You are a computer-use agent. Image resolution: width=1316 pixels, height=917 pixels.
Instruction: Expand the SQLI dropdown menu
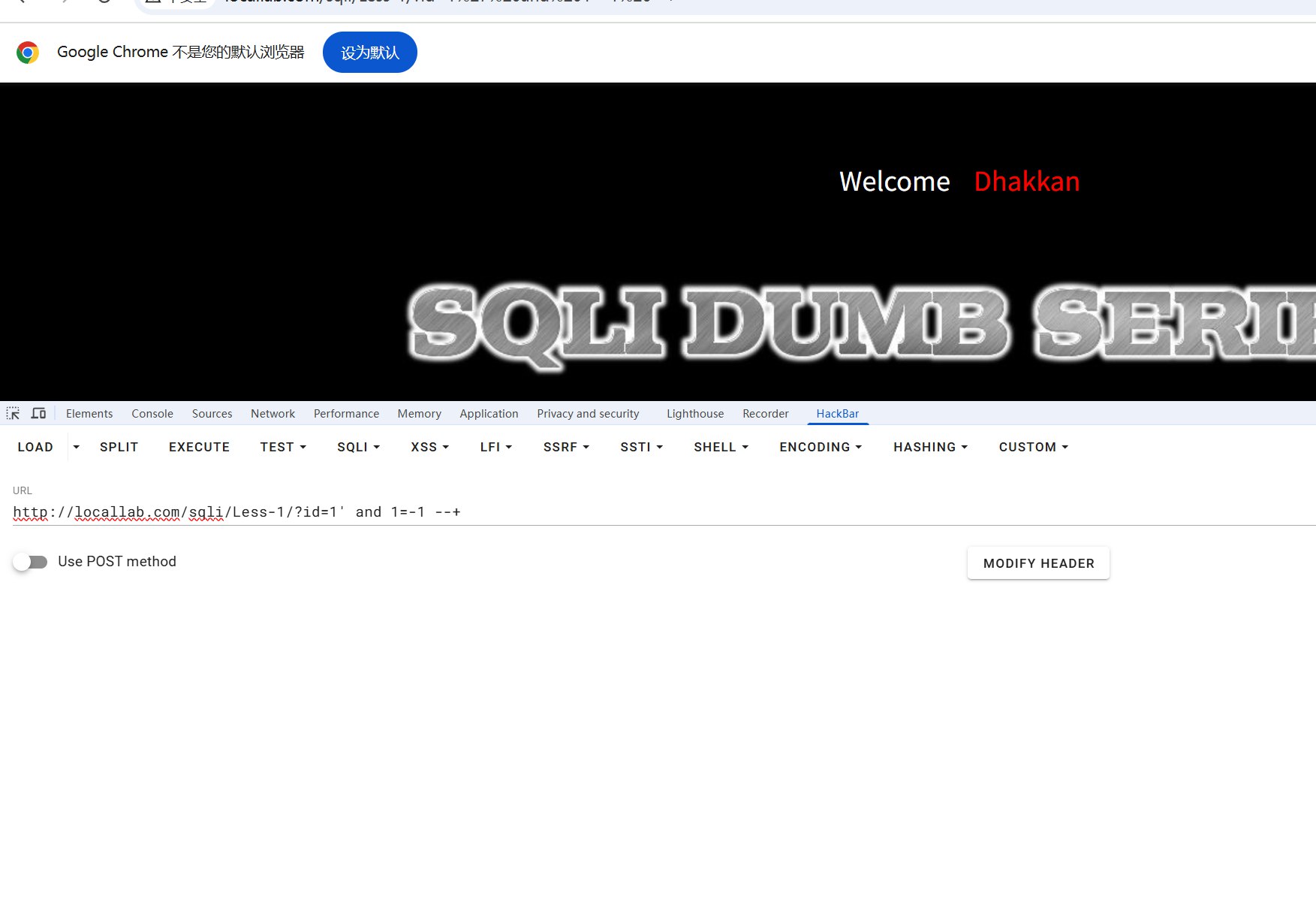coord(358,447)
